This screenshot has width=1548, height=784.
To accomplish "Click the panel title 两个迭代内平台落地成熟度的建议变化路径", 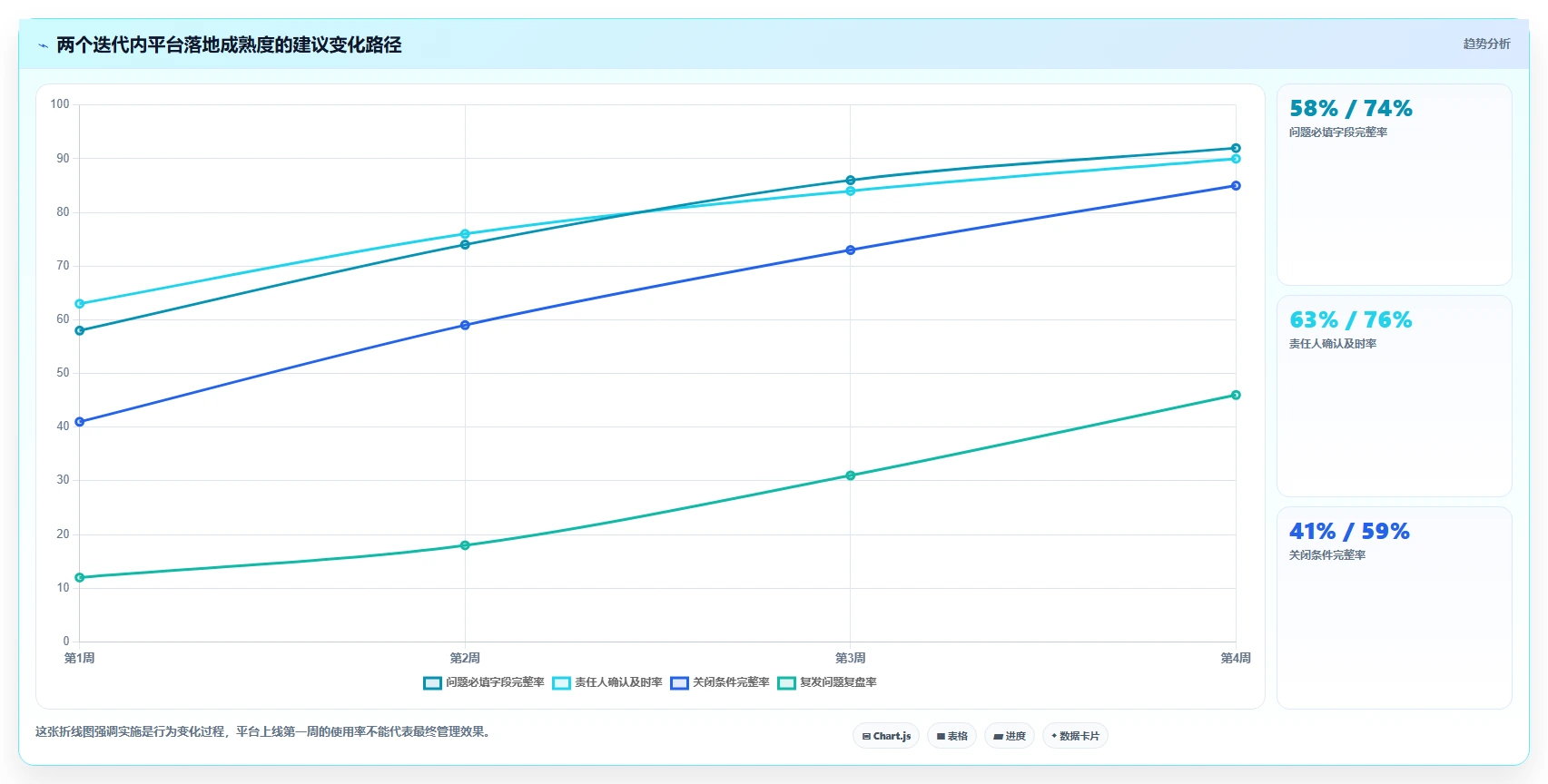I will [x=229, y=45].
